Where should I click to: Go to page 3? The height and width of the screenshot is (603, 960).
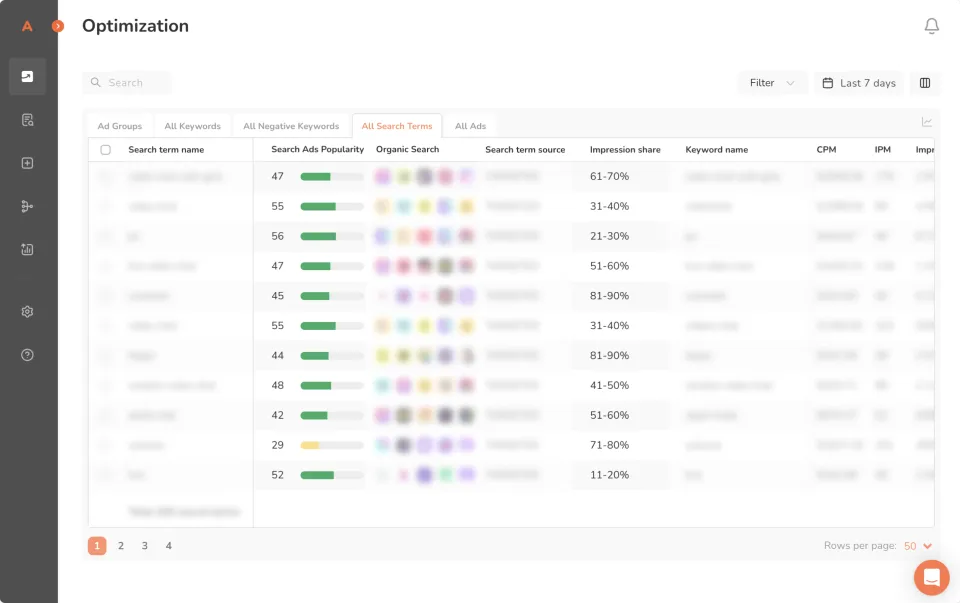144,545
